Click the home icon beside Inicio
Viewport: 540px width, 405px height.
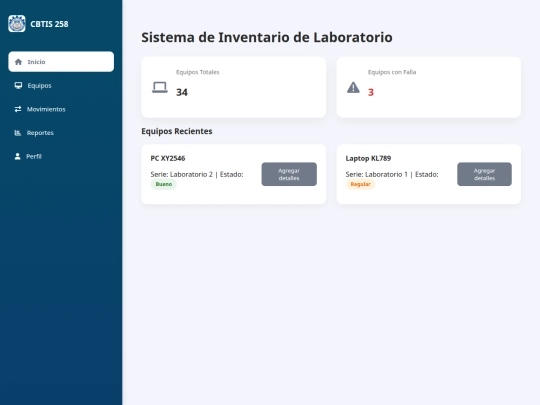coord(18,62)
